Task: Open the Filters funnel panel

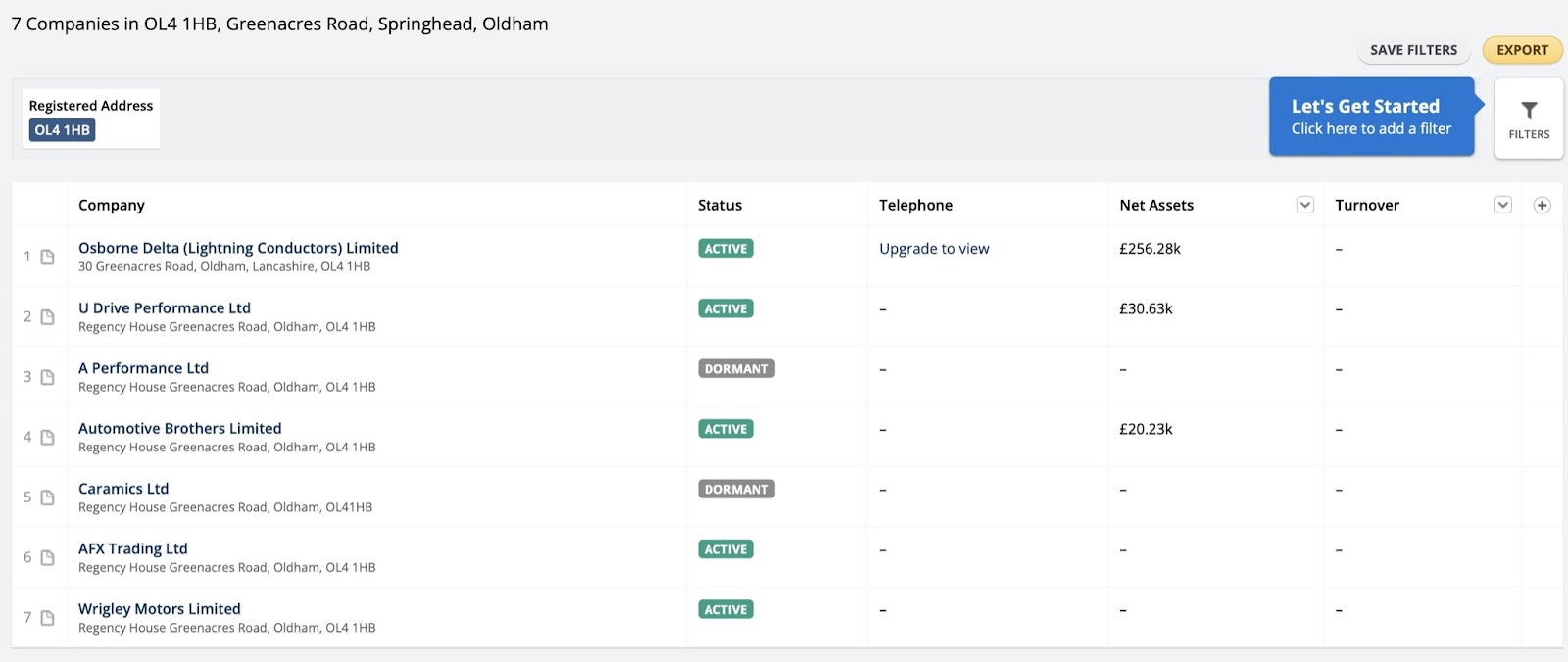Action: click(1529, 118)
